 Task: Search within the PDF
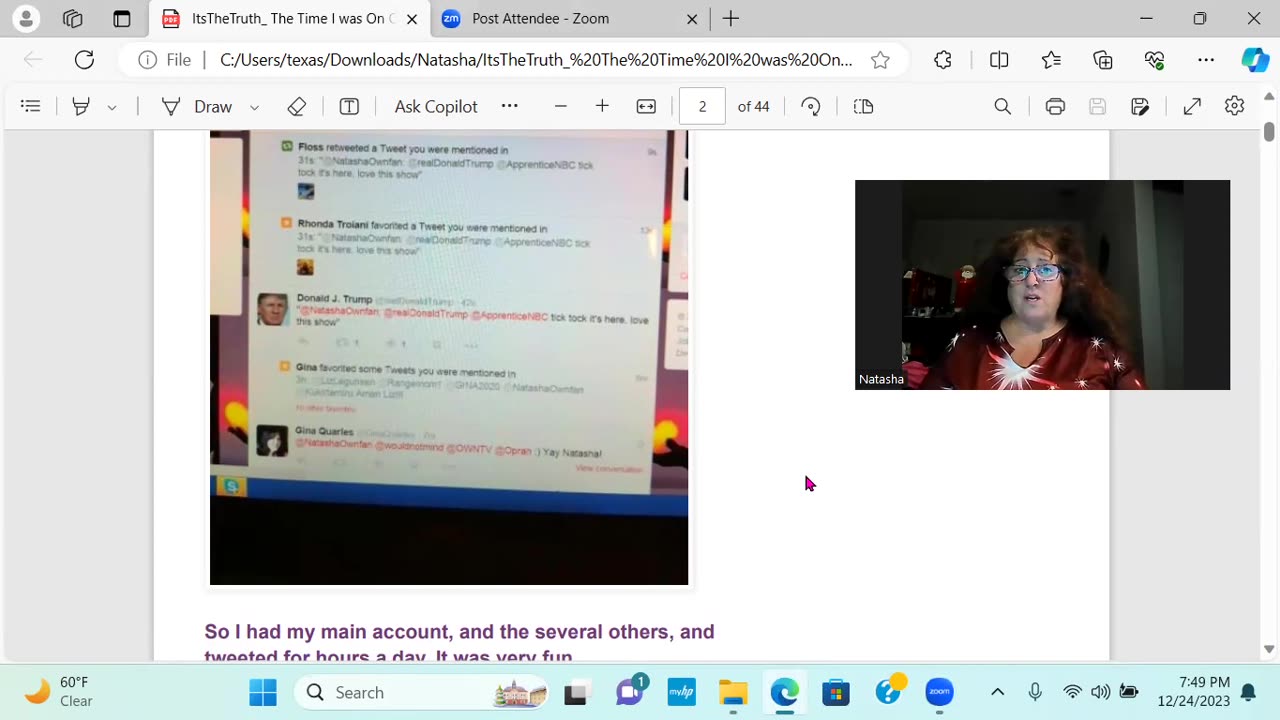coord(1002,106)
